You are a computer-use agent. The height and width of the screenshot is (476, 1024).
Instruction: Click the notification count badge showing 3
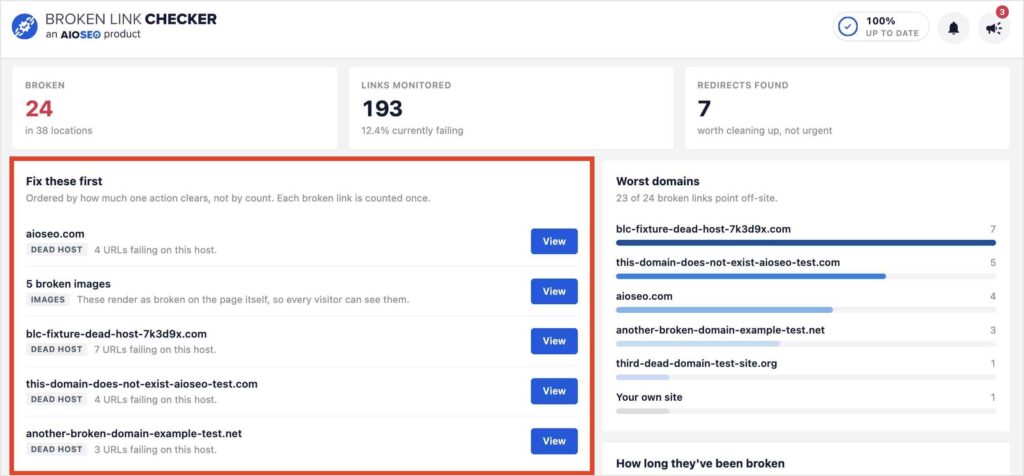coord(1002,12)
